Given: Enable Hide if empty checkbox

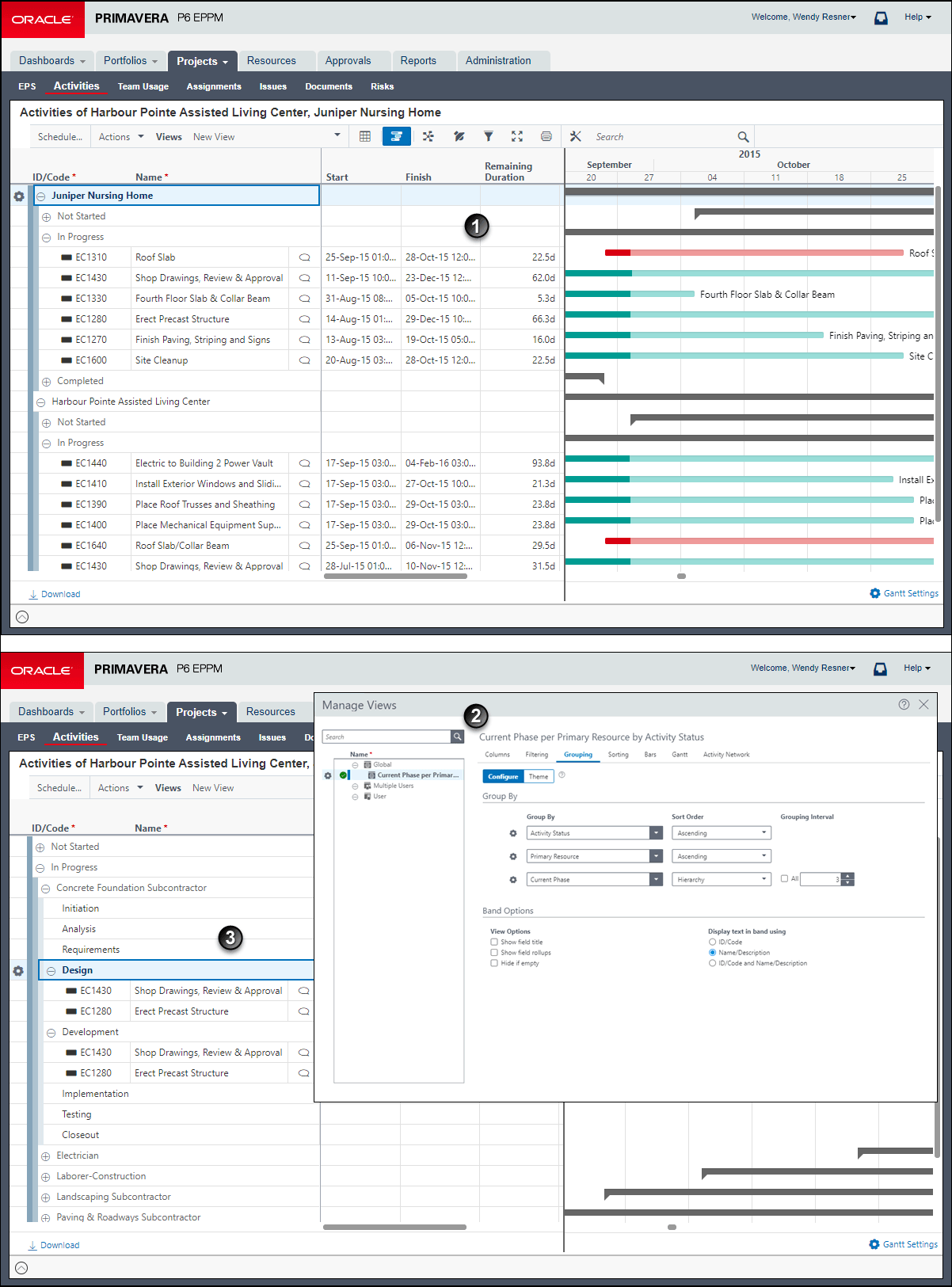Looking at the screenshot, I should pyautogui.click(x=494, y=963).
